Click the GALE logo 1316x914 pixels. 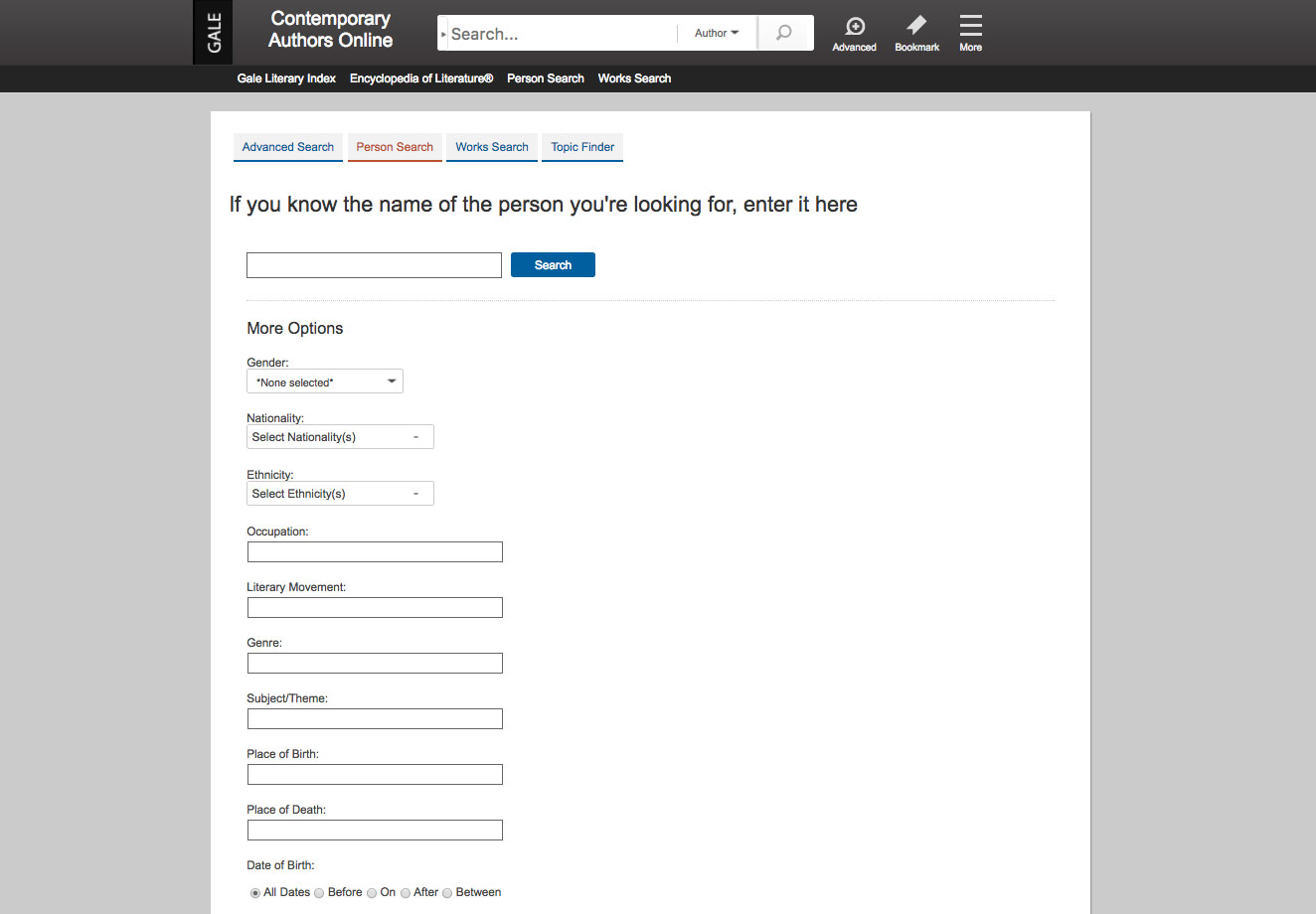[x=214, y=32]
